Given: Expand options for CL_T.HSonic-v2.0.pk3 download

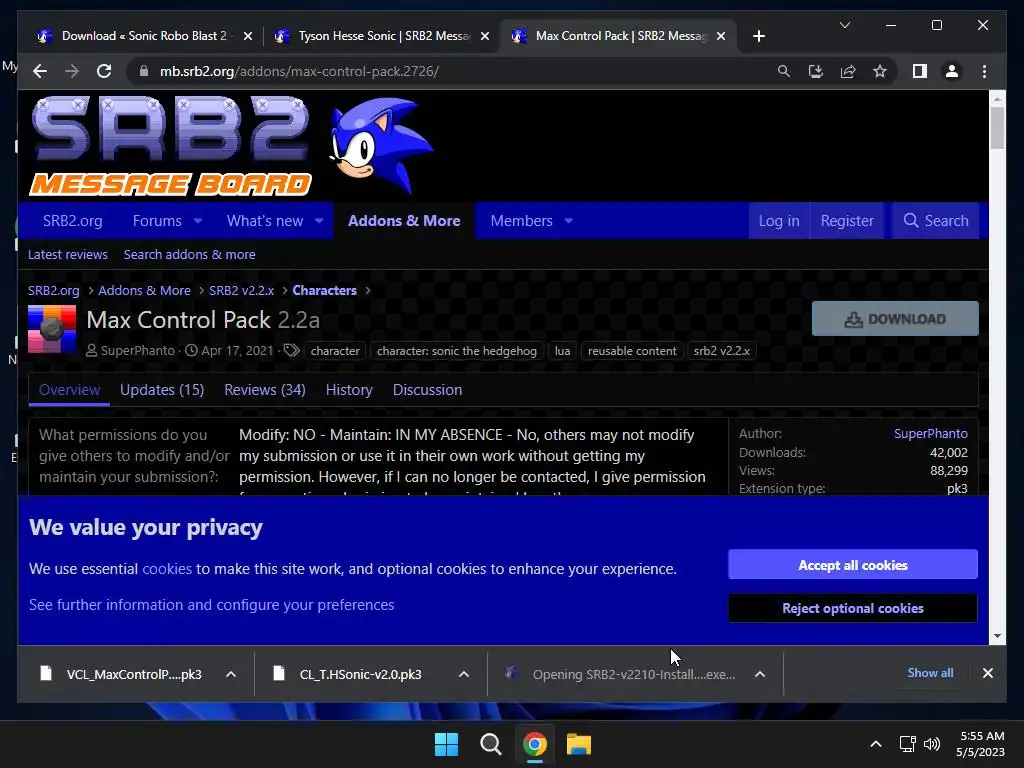Looking at the screenshot, I should pyautogui.click(x=464, y=674).
